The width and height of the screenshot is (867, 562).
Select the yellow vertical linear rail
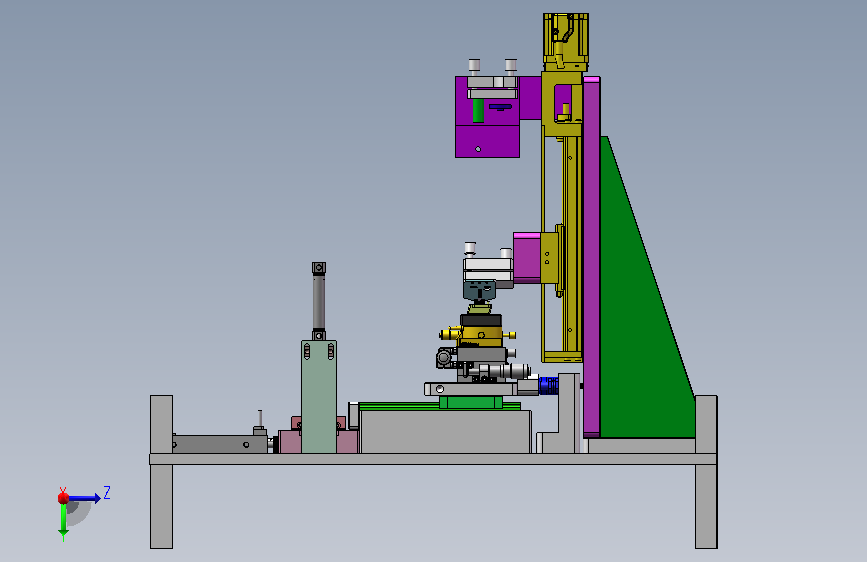(x=571, y=243)
